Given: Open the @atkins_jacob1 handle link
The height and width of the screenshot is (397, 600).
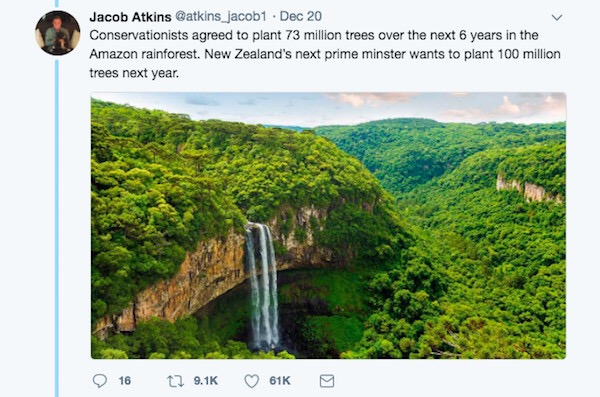Looking at the screenshot, I should tap(221, 16).
